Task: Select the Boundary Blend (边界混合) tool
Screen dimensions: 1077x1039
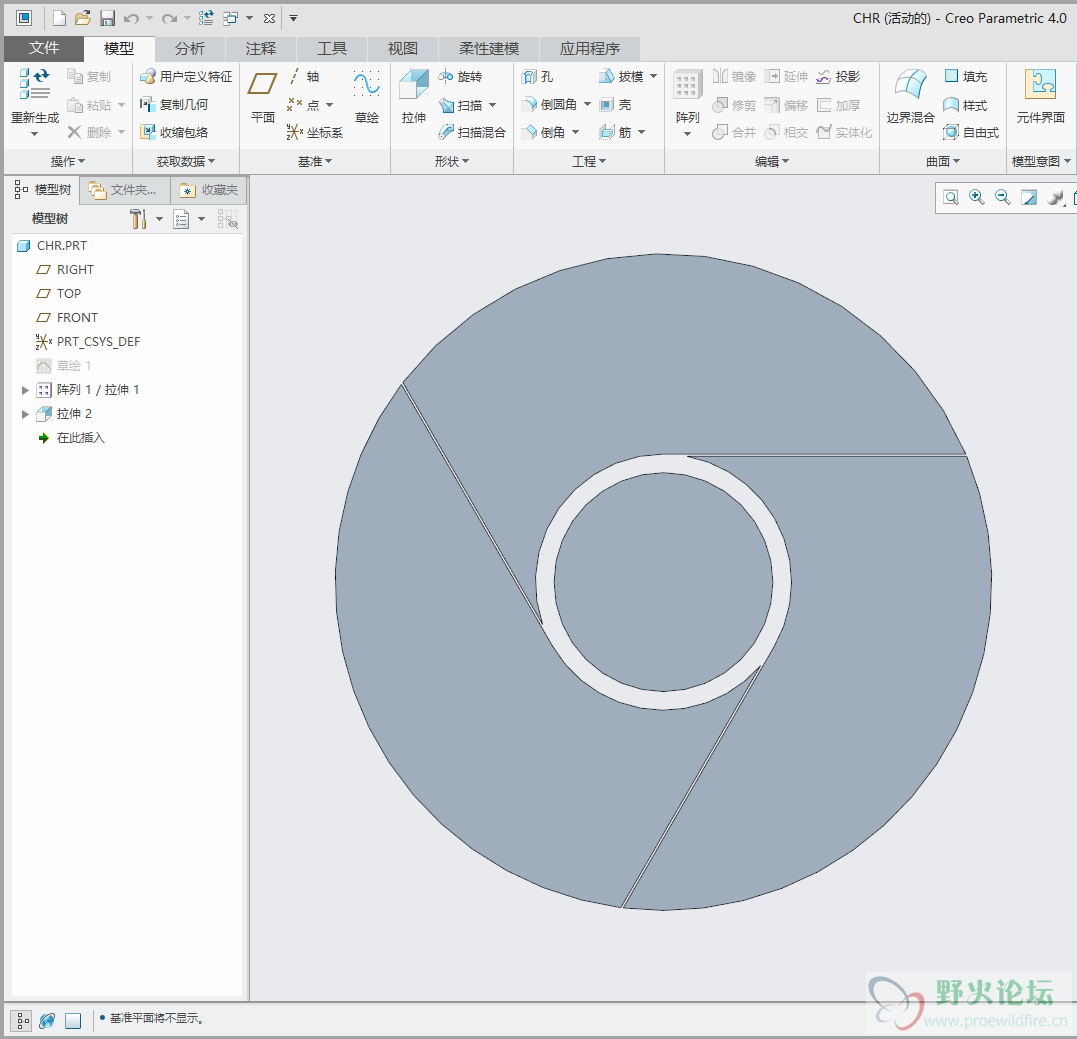Action: point(910,96)
